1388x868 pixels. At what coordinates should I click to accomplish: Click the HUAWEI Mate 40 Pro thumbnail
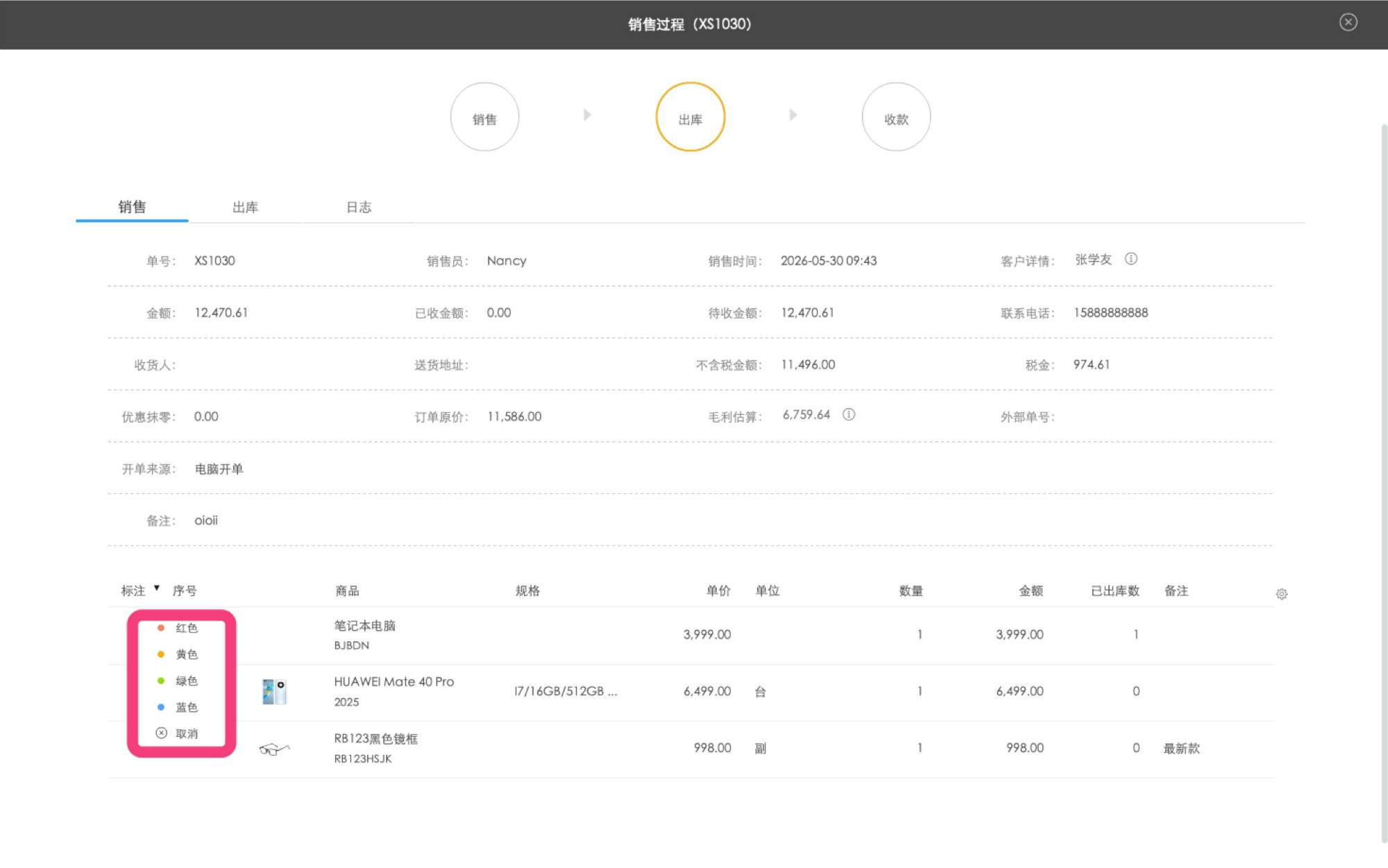point(275,692)
